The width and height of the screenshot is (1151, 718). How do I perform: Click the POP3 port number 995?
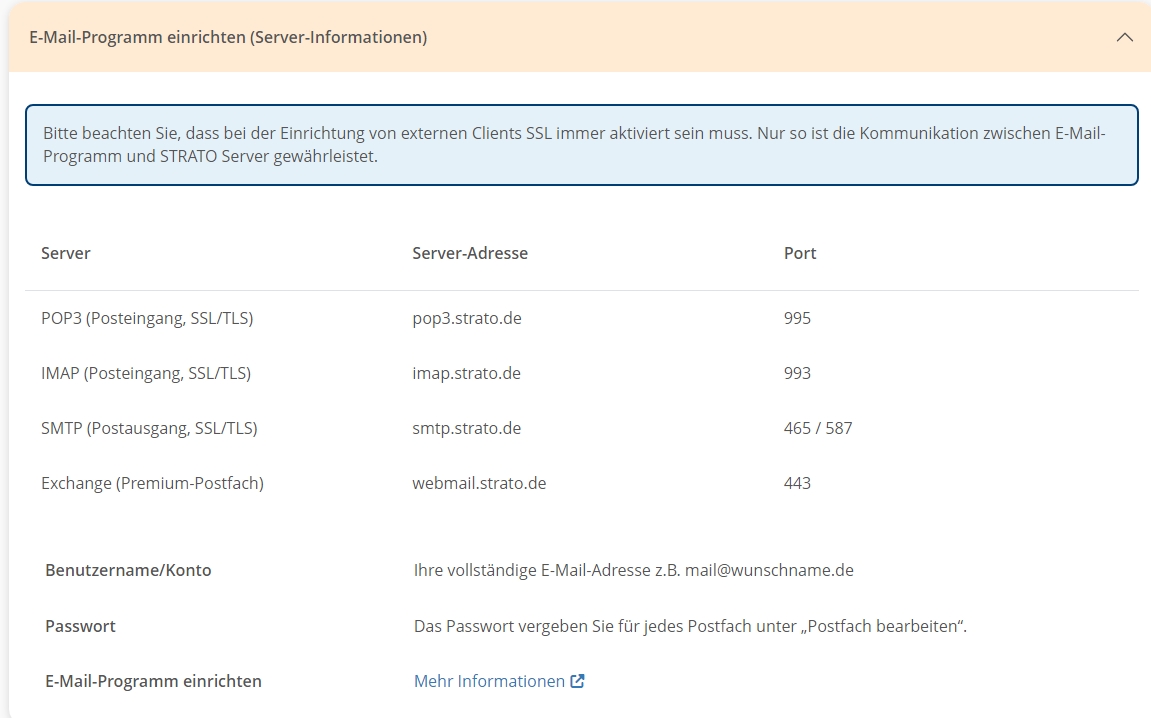[797, 318]
